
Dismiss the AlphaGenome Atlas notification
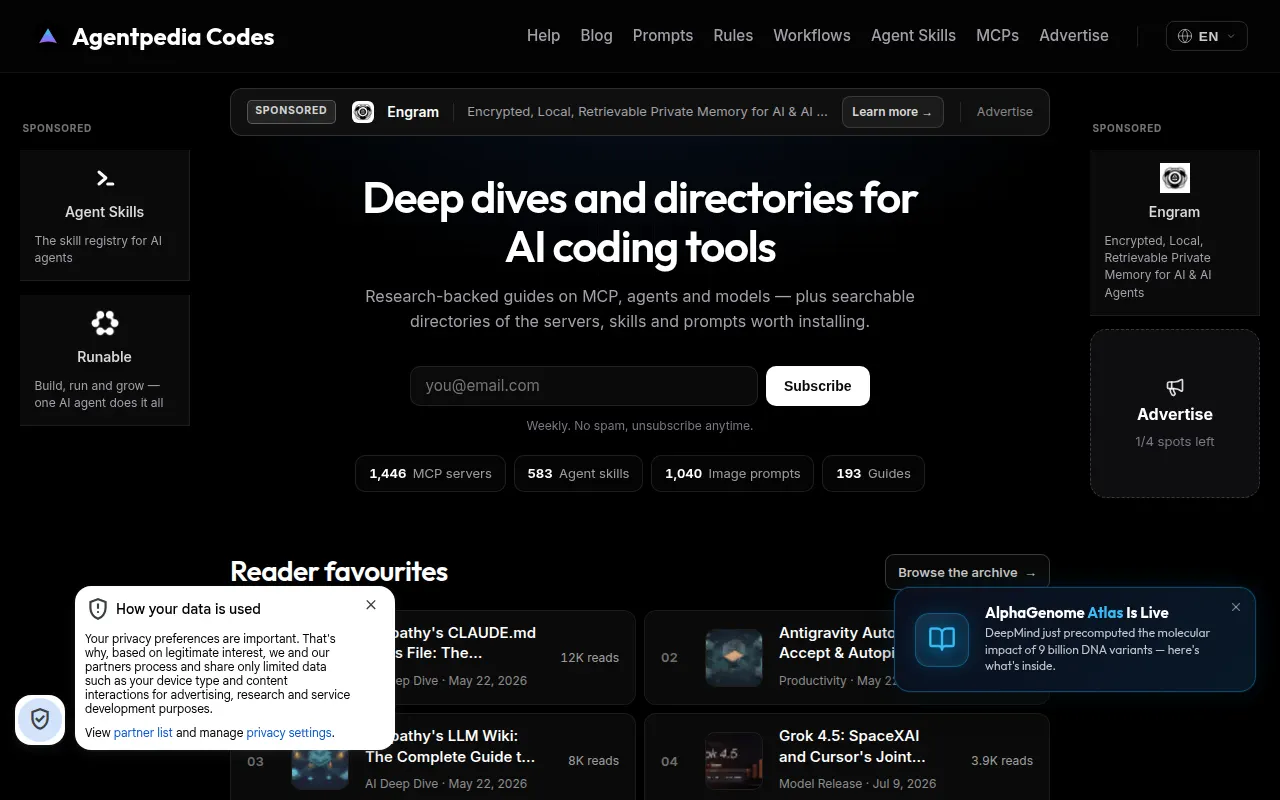pos(1236,607)
